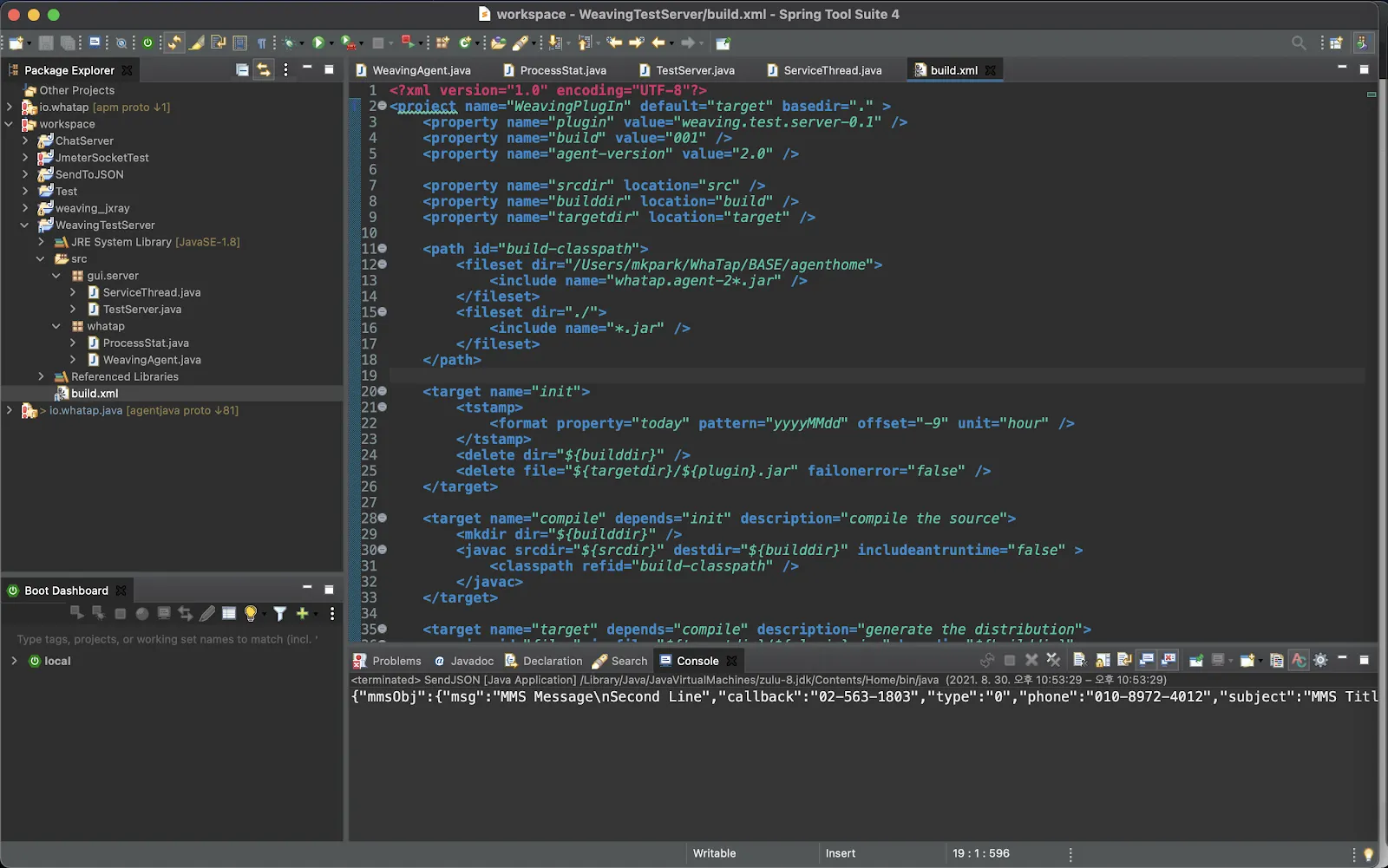Click the Remove All Terminated Launches icon
1388x868 pixels.
[x=1053, y=661]
